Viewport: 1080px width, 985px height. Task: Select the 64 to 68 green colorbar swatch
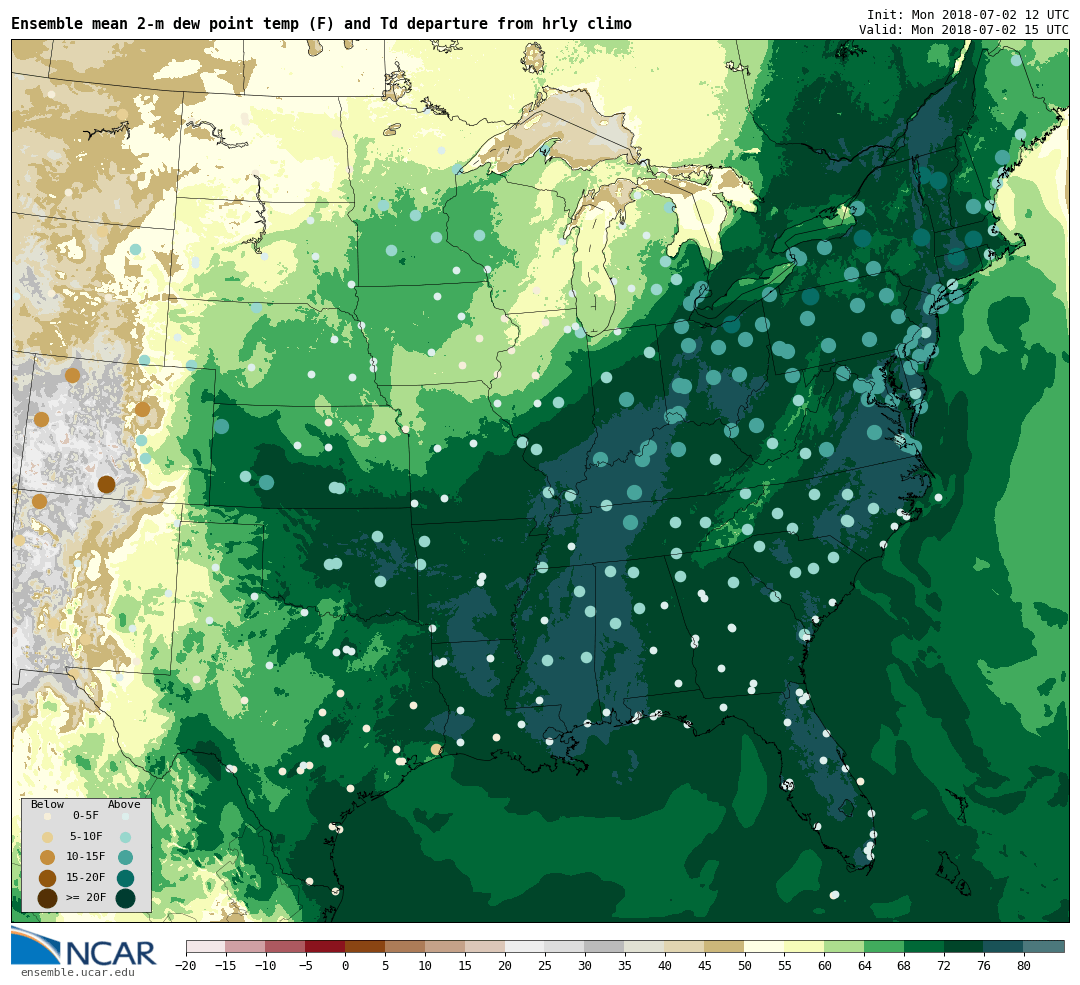click(x=884, y=946)
